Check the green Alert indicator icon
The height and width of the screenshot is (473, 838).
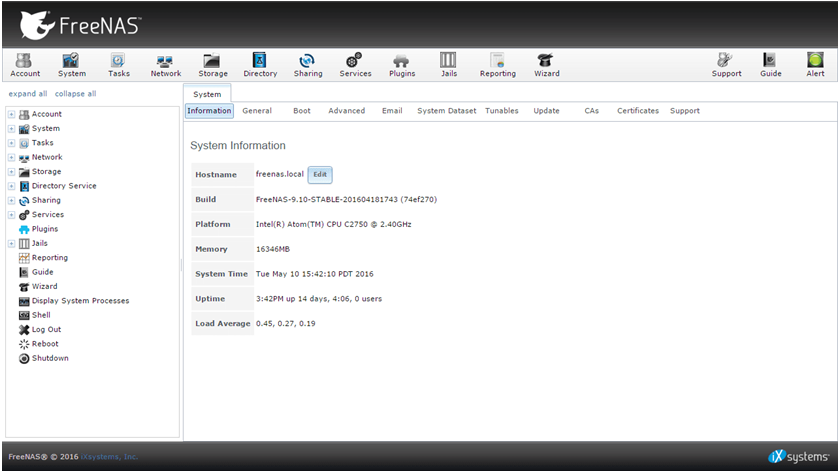click(x=816, y=60)
